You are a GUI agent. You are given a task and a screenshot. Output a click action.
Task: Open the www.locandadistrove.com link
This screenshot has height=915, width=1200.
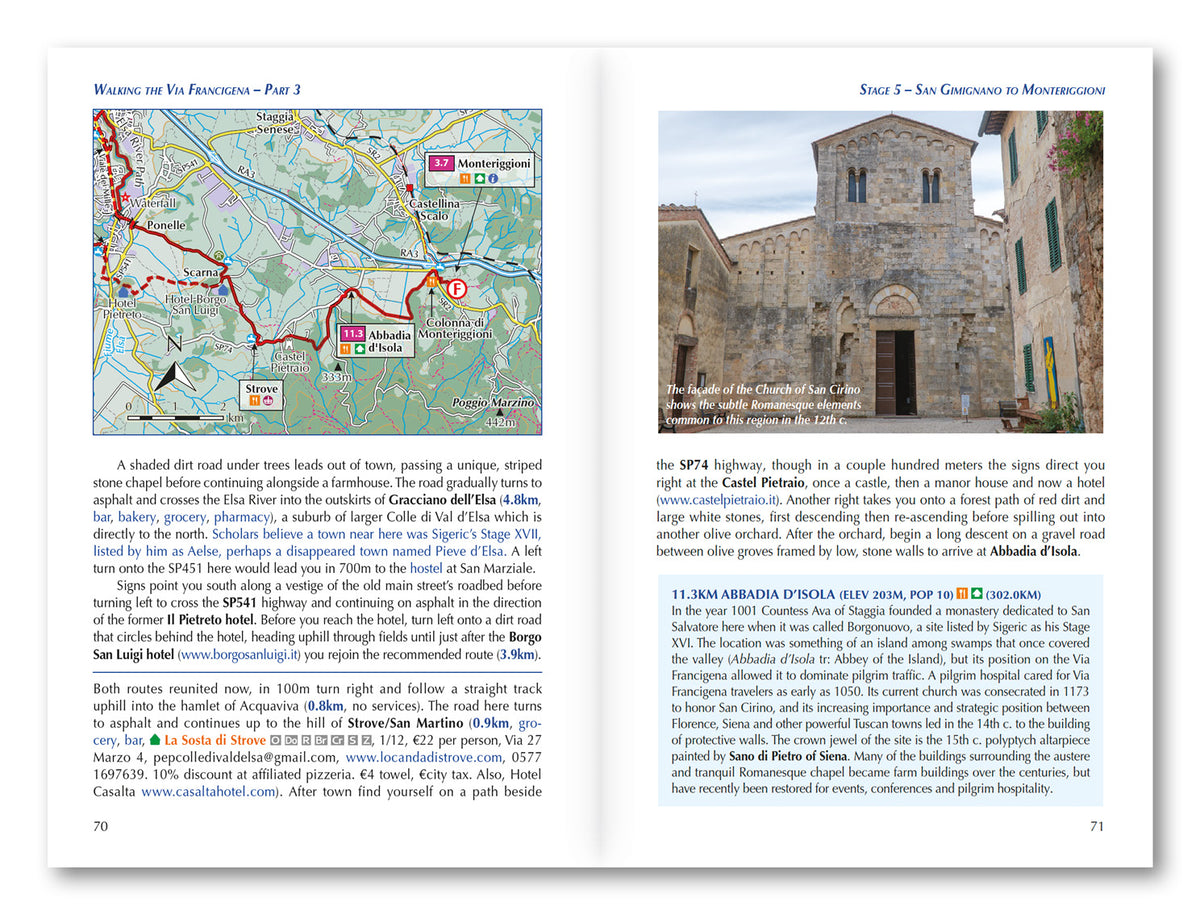[x=424, y=758]
